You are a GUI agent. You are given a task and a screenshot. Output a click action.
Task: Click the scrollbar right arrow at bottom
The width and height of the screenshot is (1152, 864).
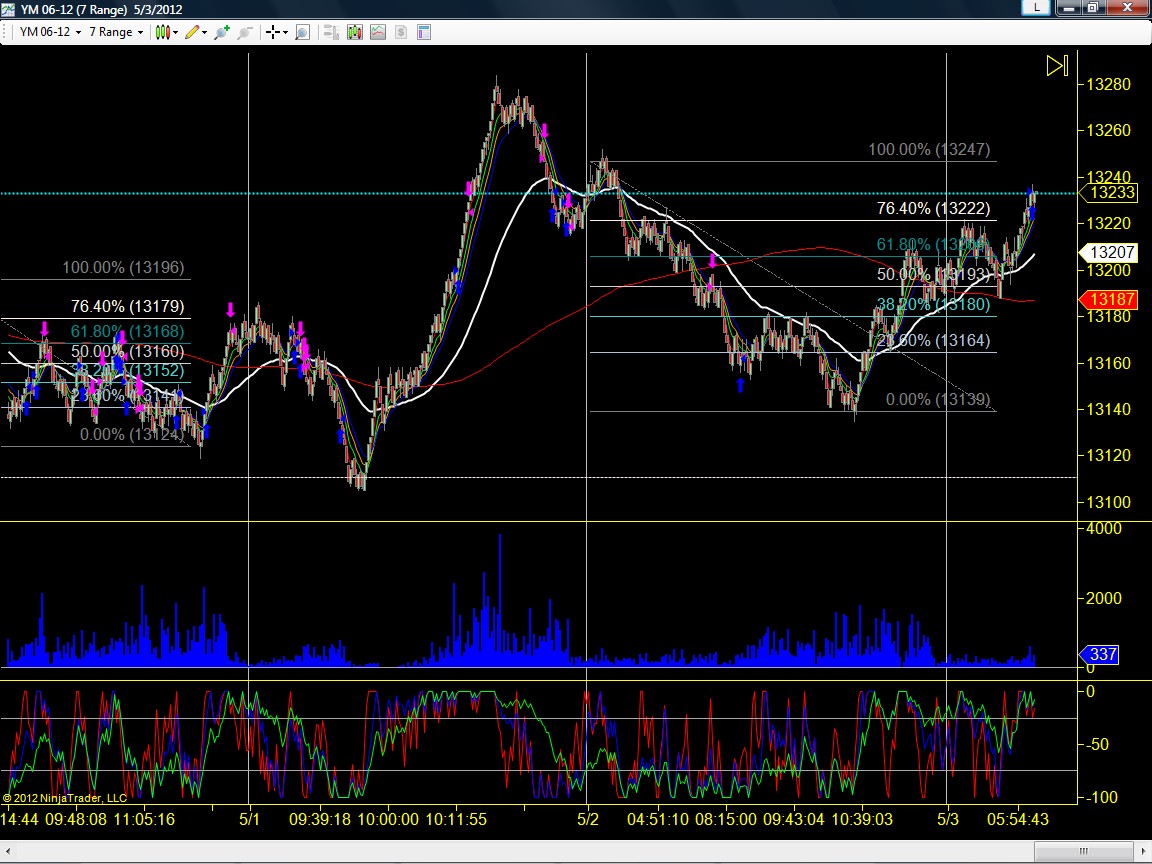(1142, 852)
